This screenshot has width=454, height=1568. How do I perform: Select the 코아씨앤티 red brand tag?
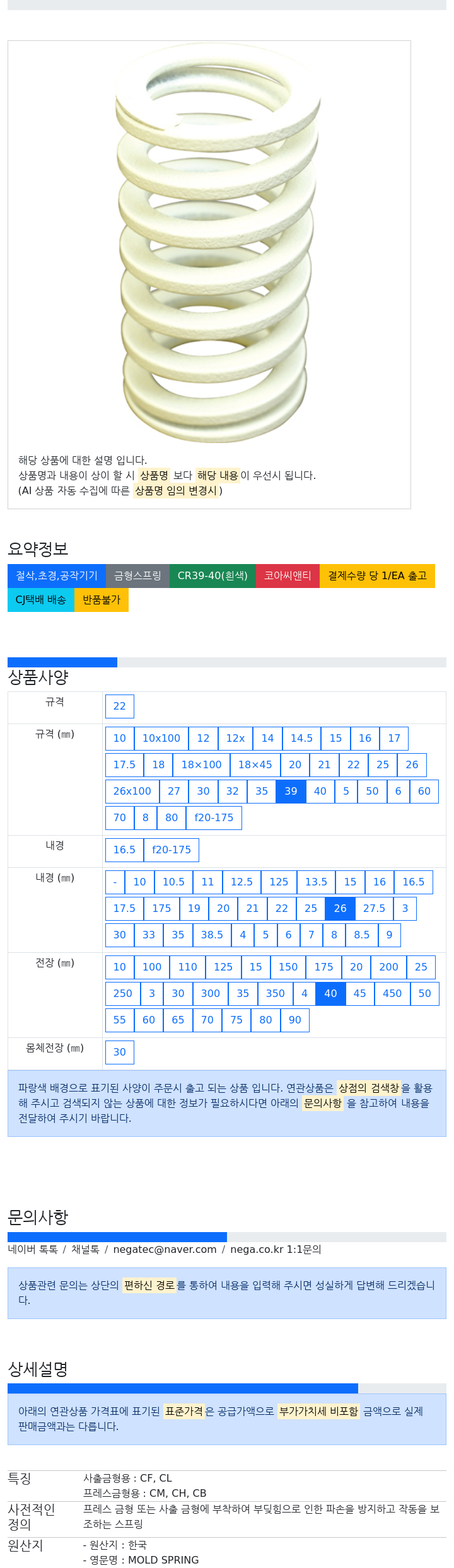[x=288, y=576]
